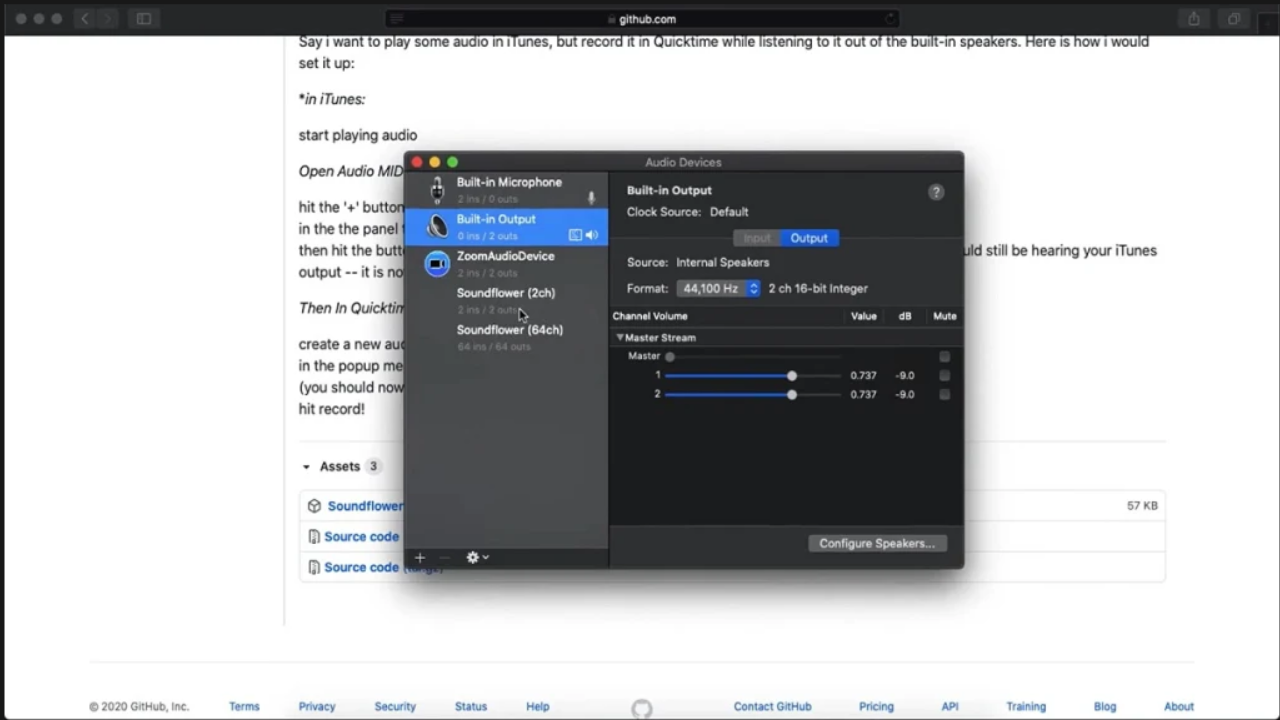The width and height of the screenshot is (1280, 720).
Task: Select ZoomAudioDevice in device list
Action: (506, 263)
